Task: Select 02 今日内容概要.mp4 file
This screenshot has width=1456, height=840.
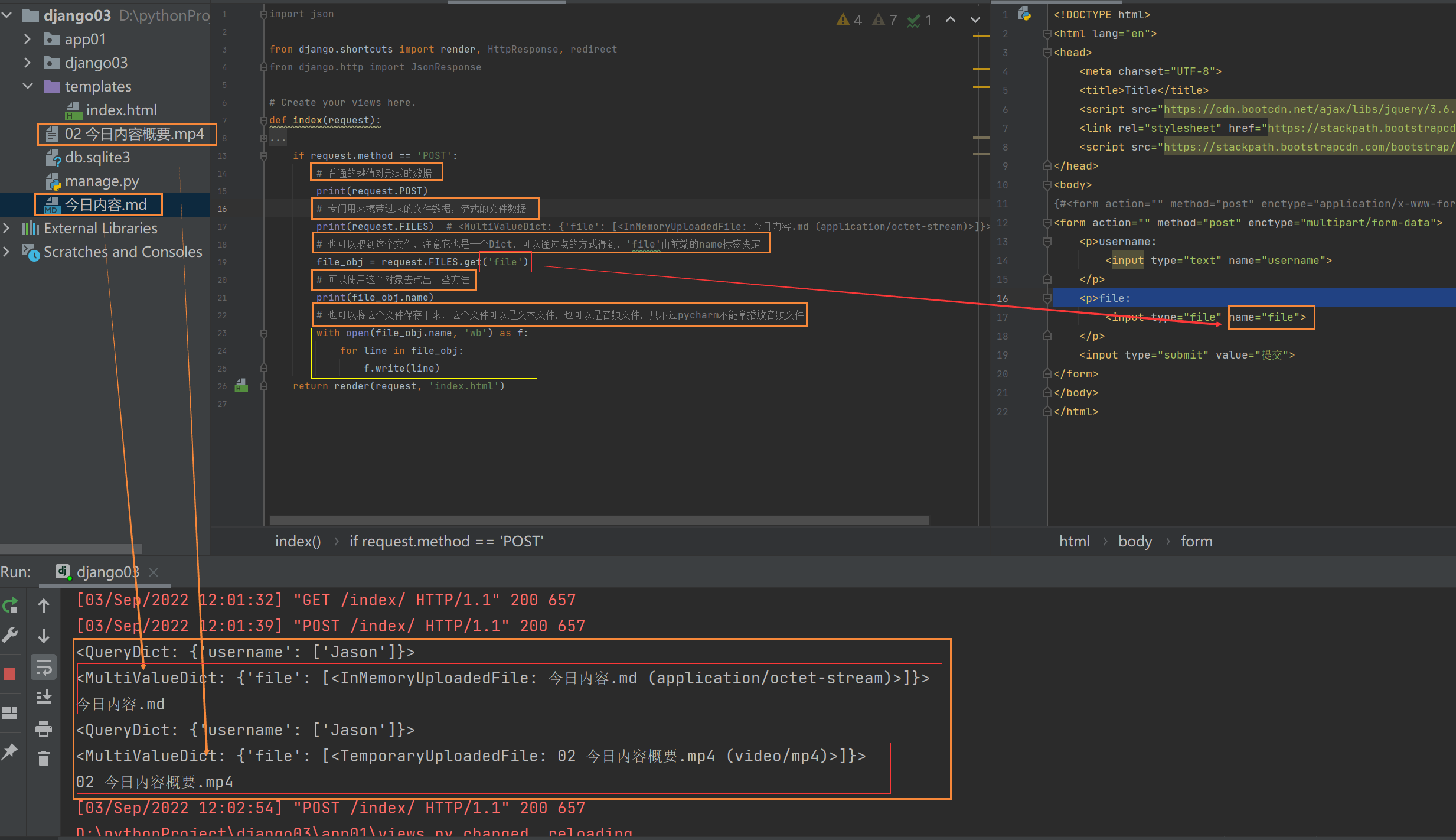Action: pyautogui.click(x=134, y=134)
